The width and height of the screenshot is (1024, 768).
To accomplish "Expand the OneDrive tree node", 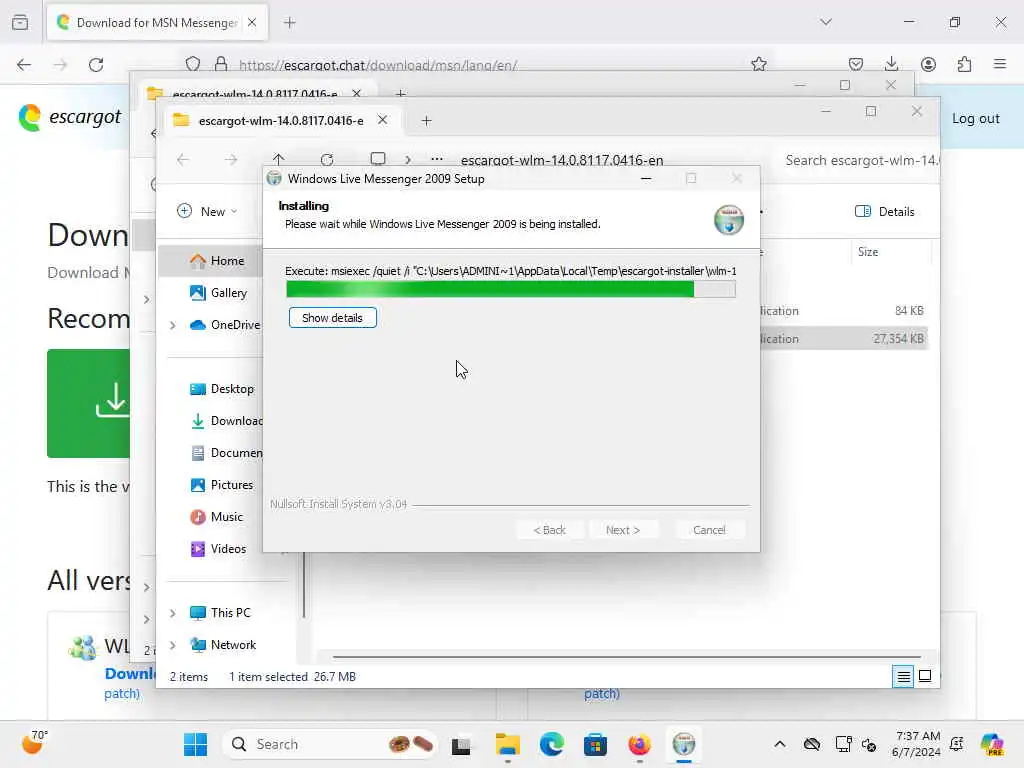I will (172, 325).
